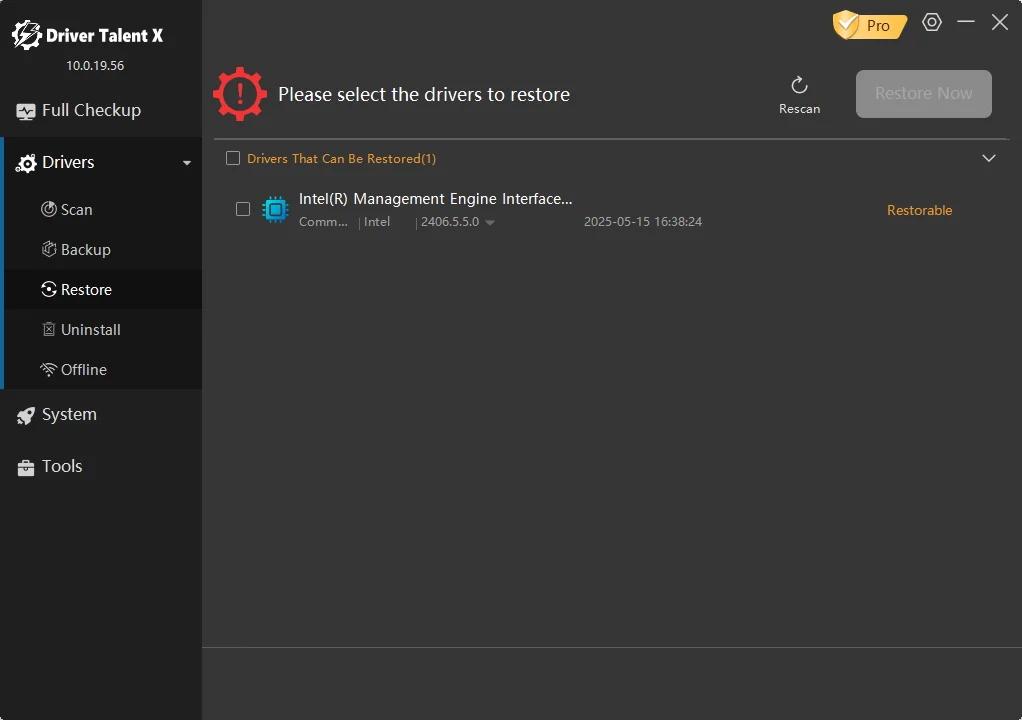Click the Rescan label

pos(800,109)
